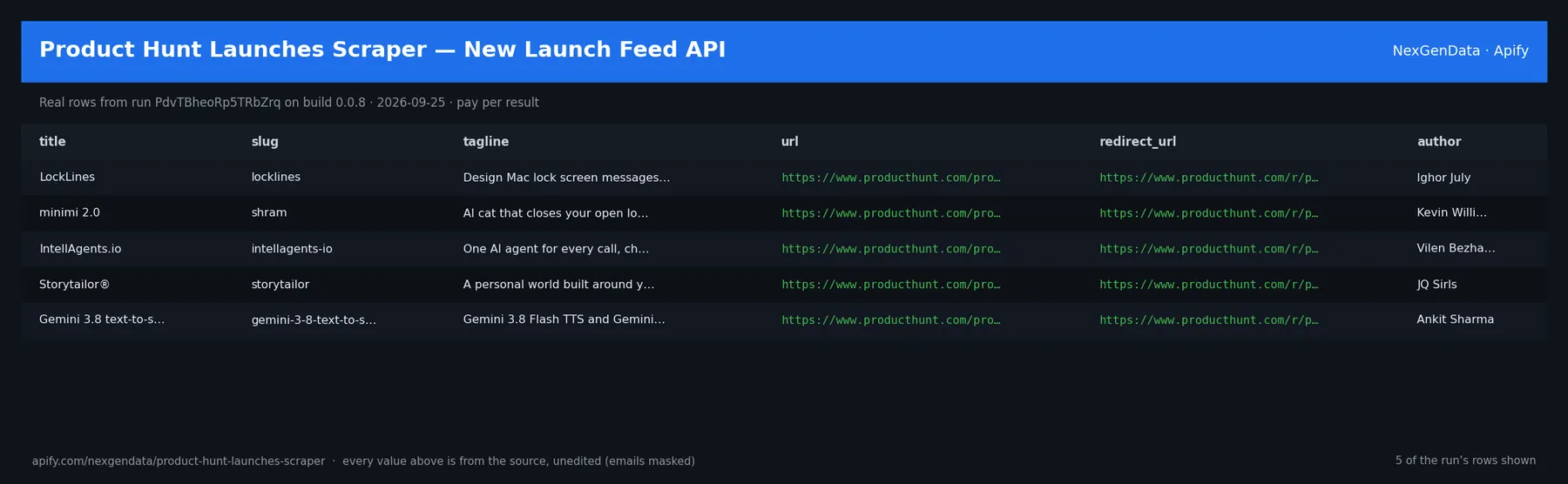This screenshot has height=484, width=1568.
Task: Click the 'title' column header
Action: (52, 142)
